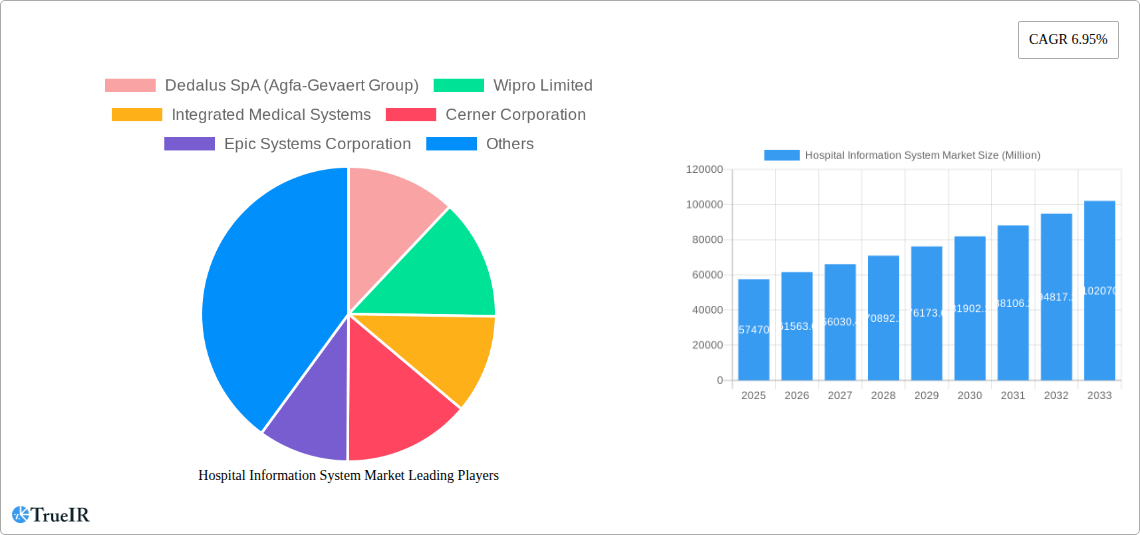
Task: Click Wipro Limited legend label
Action: (543, 86)
